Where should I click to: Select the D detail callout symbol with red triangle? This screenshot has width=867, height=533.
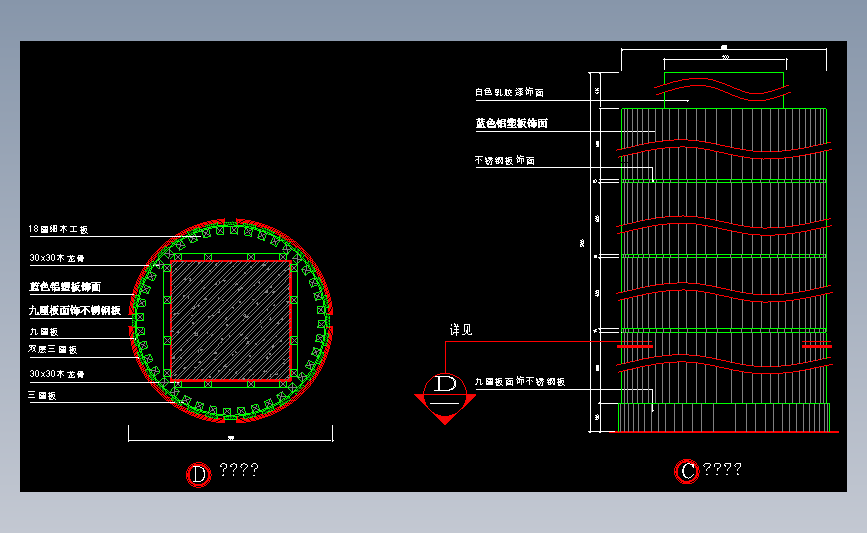[x=445, y=398]
